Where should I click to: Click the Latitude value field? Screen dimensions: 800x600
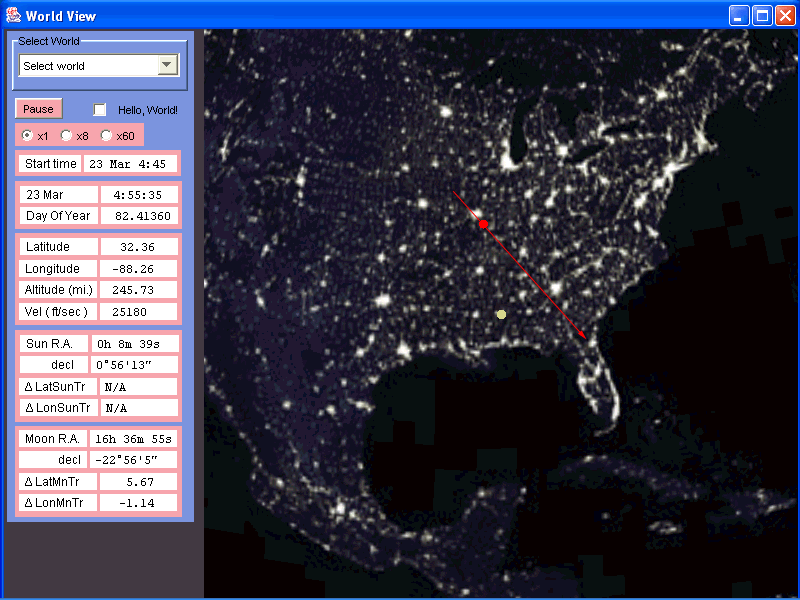point(138,246)
